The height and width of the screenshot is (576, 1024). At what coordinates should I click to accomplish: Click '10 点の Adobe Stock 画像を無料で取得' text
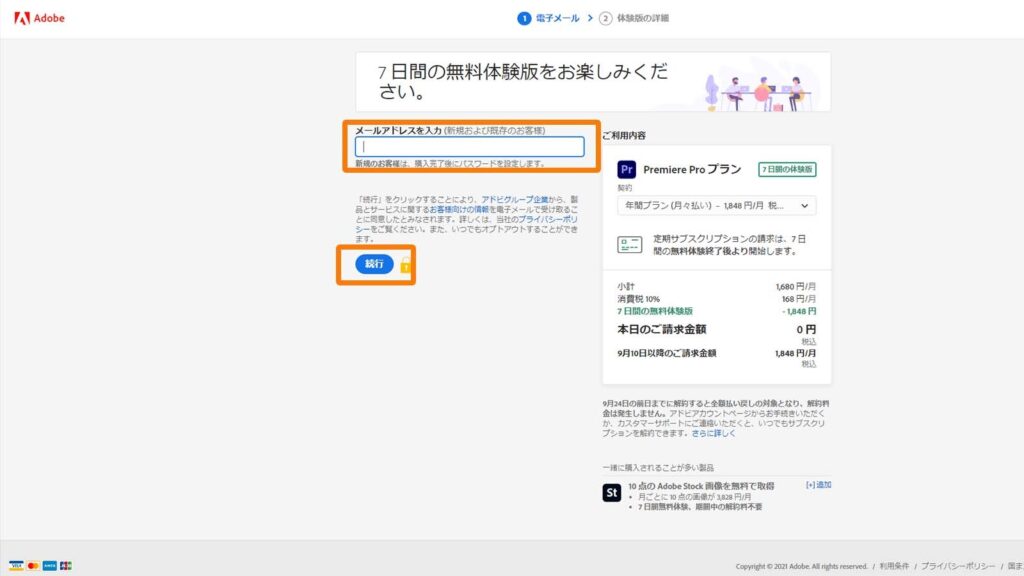[x=701, y=486]
